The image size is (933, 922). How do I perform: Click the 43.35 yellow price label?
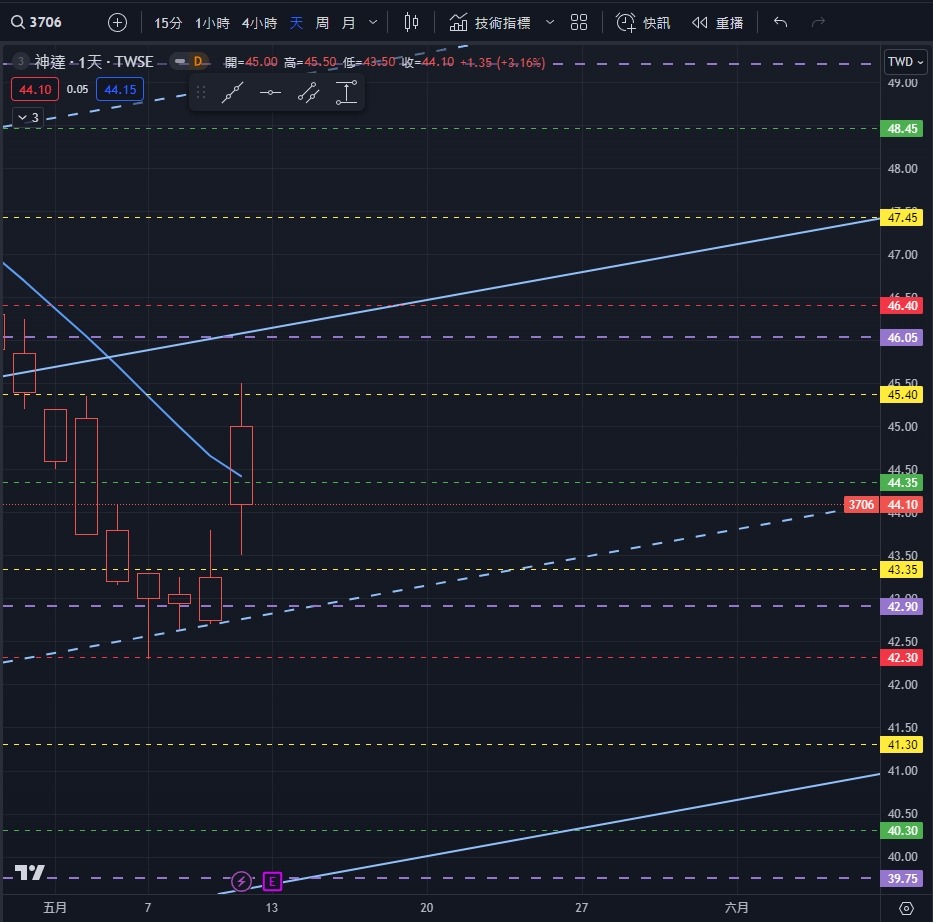pyautogui.click(x=902, y=569)
